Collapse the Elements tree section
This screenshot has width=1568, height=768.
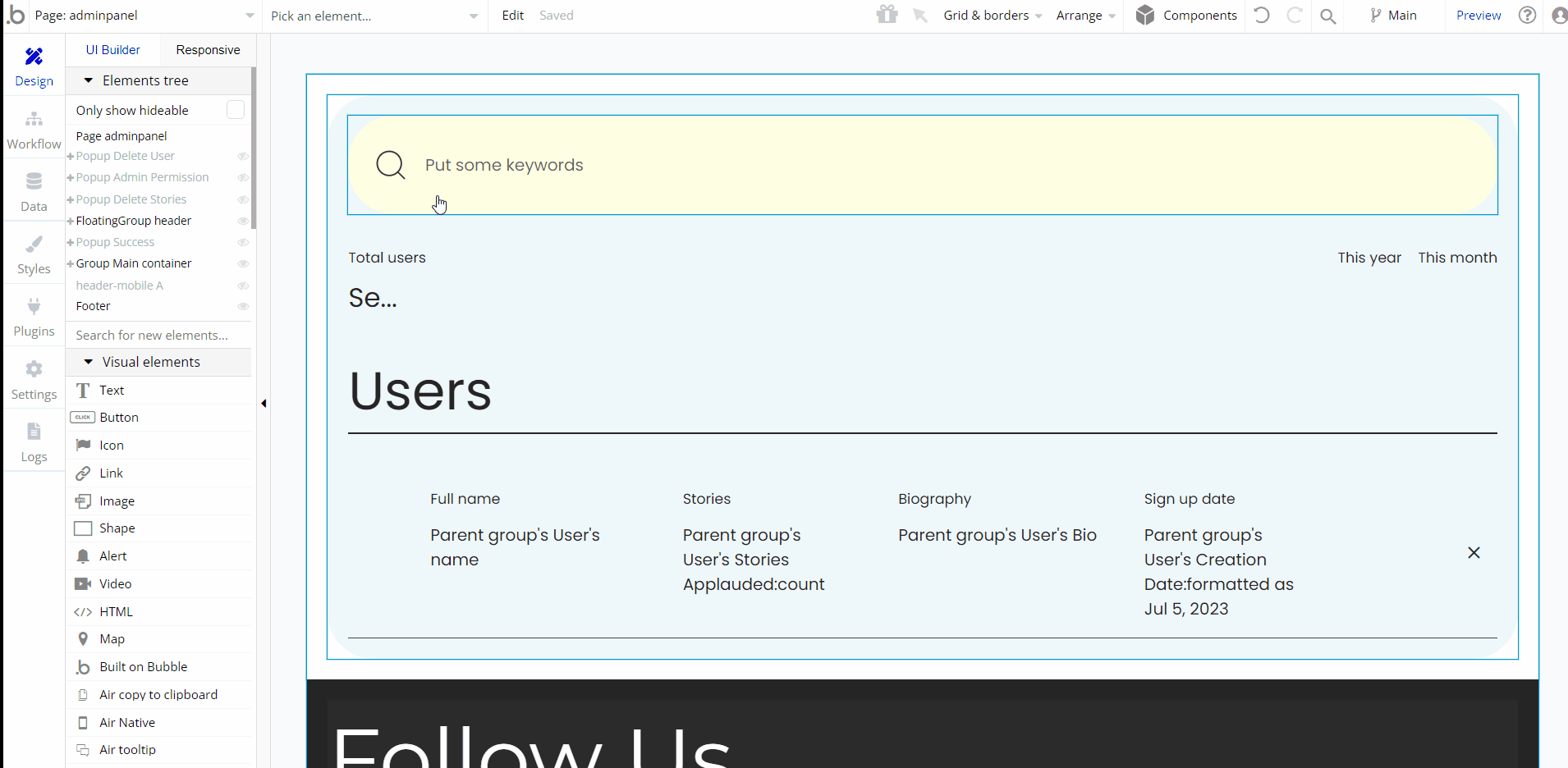pos(88,80)
